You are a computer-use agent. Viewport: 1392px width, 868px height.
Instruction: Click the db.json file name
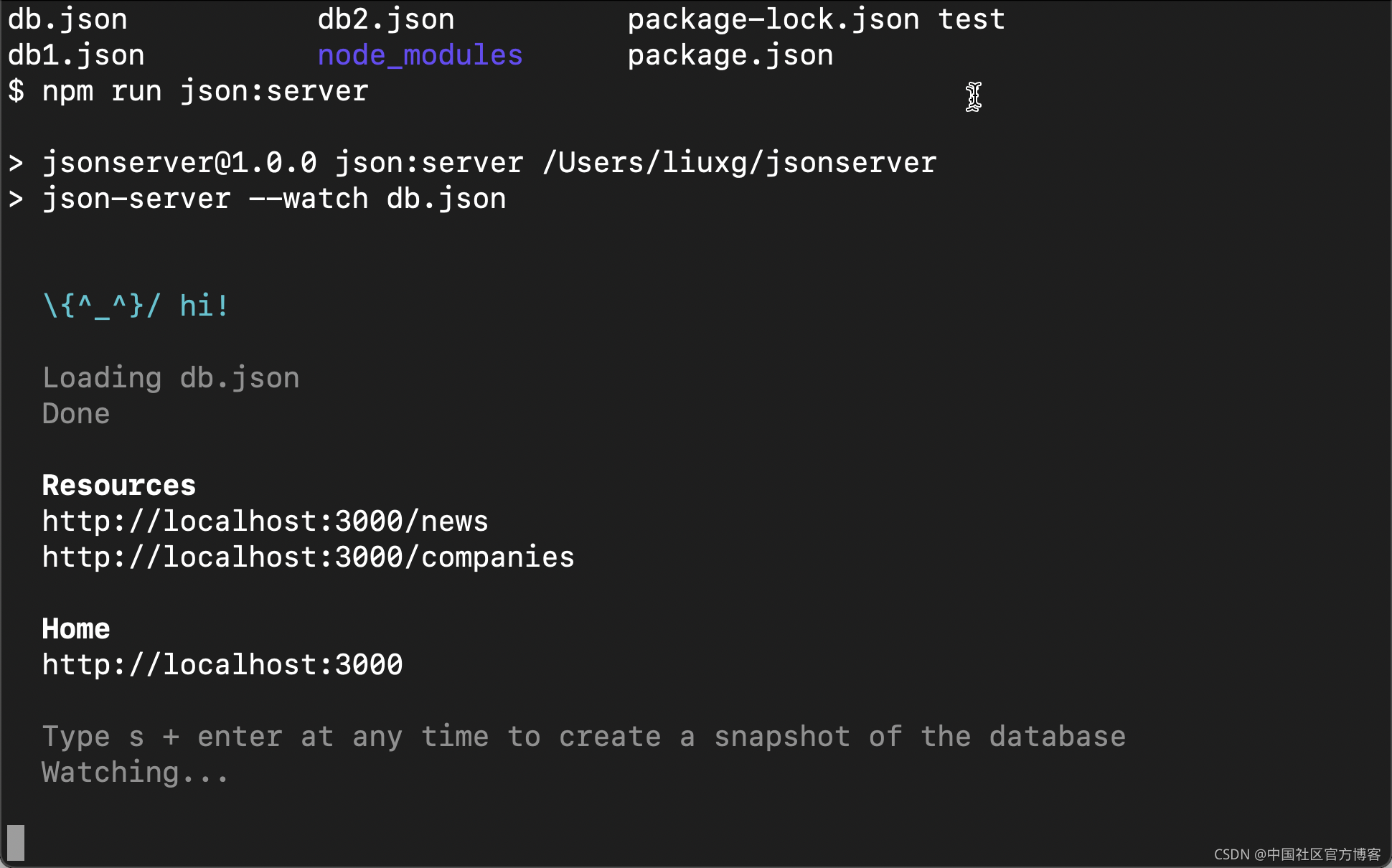pos(67,19)
